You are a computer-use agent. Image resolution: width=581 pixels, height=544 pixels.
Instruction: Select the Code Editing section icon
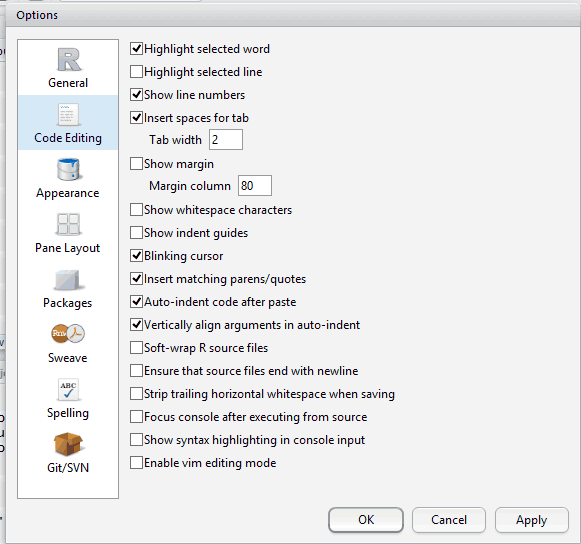click(69, 115)
